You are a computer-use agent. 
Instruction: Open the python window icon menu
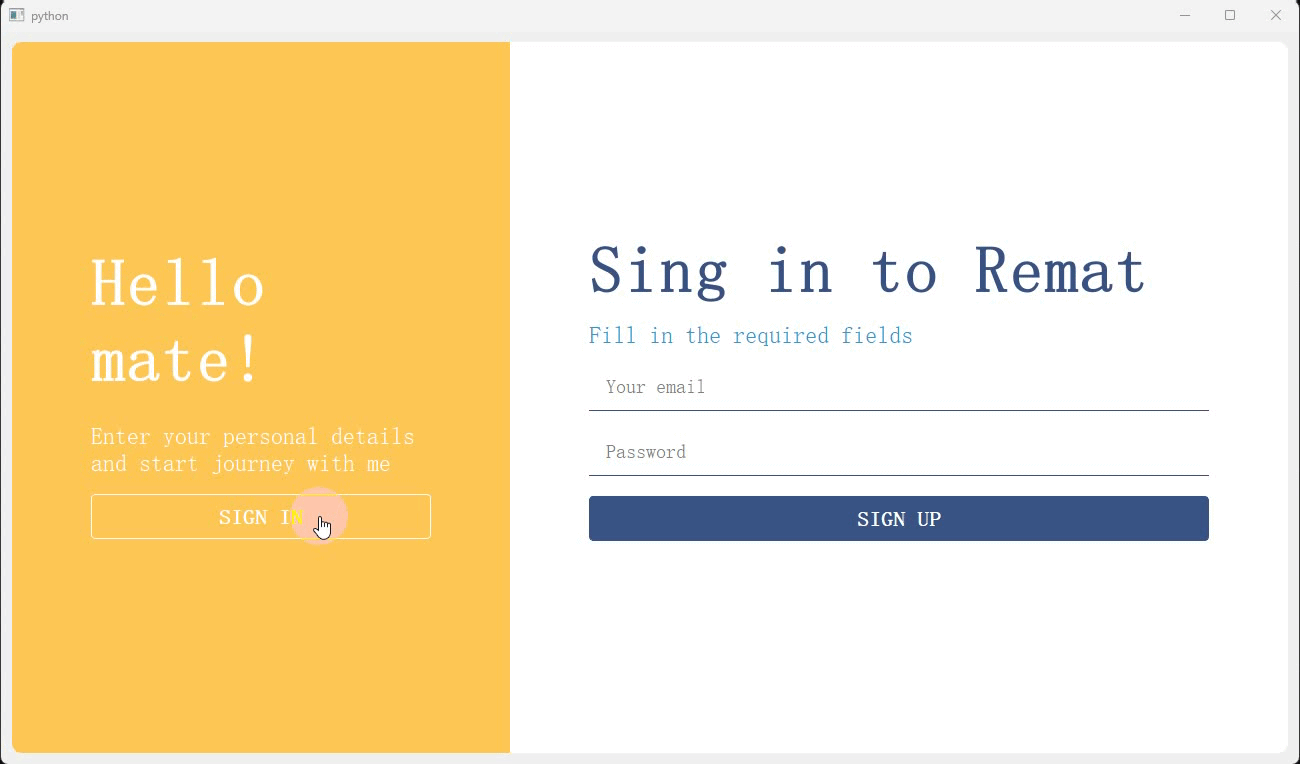16,15
